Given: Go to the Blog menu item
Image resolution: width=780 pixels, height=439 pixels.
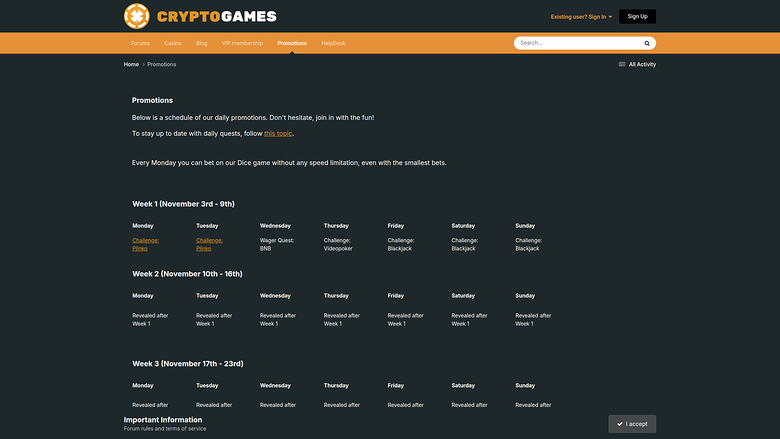Looking at the screenshot, I should click(x=201, y=43).
